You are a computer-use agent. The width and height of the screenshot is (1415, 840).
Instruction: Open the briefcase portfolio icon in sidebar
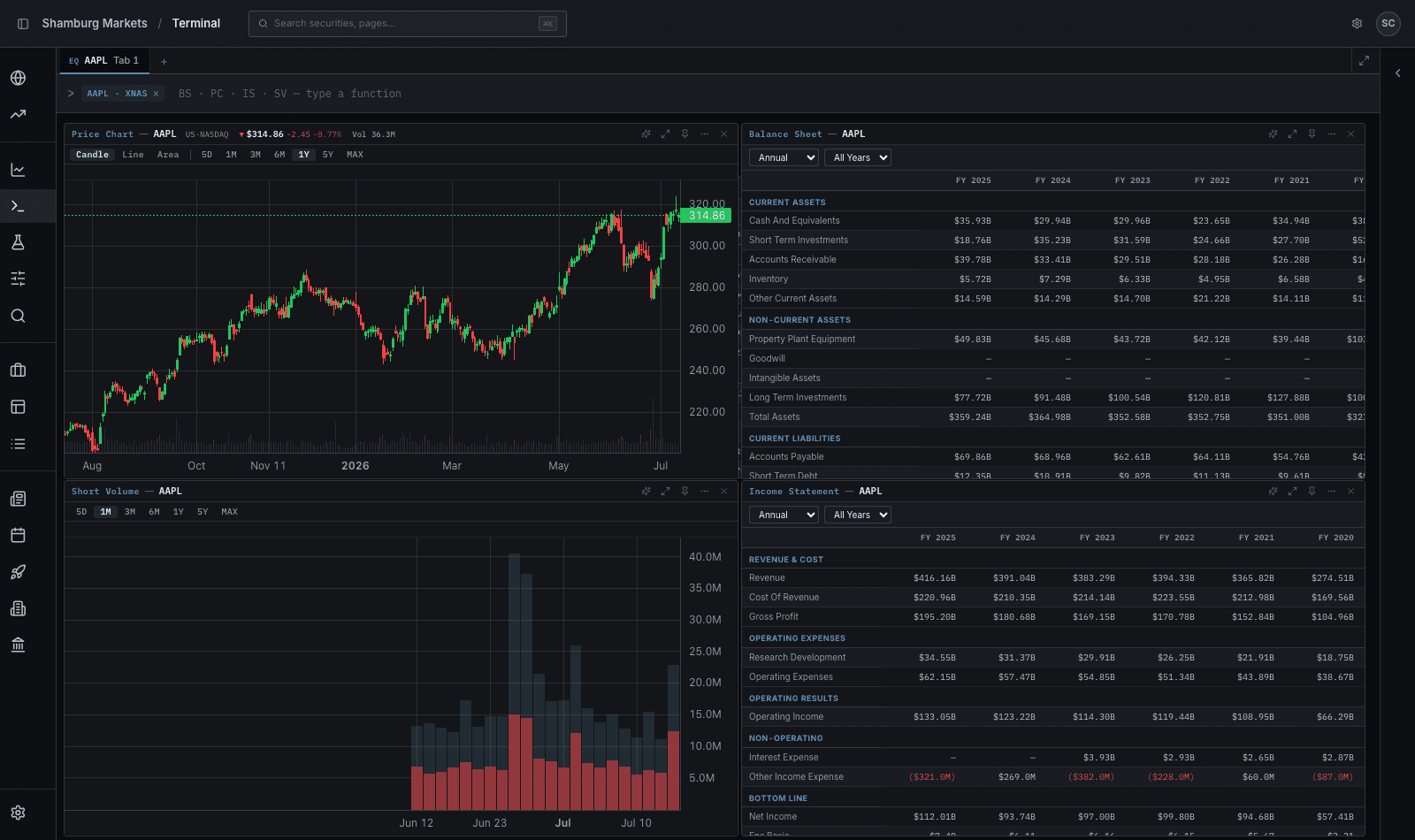(18, 370)
